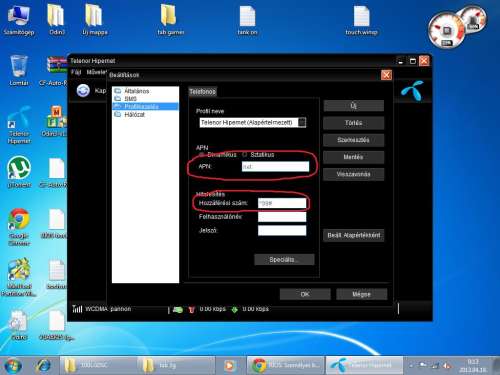
Task: Click the APN text field
Action: pyautogui.click(x=275, y=167)
